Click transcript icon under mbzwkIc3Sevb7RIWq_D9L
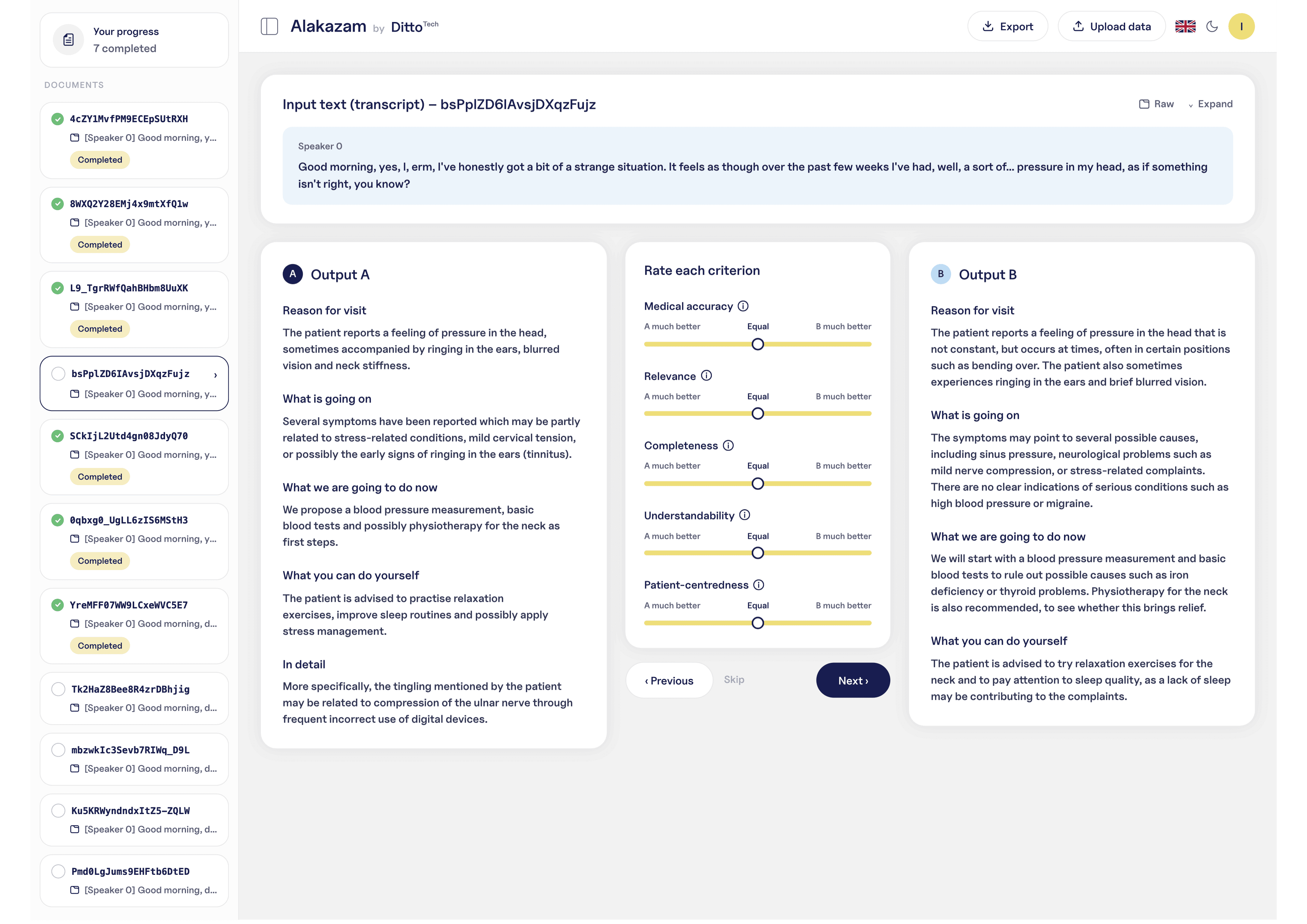The image size is (1307, 924). pyautogui.click(x=75, y=769)
